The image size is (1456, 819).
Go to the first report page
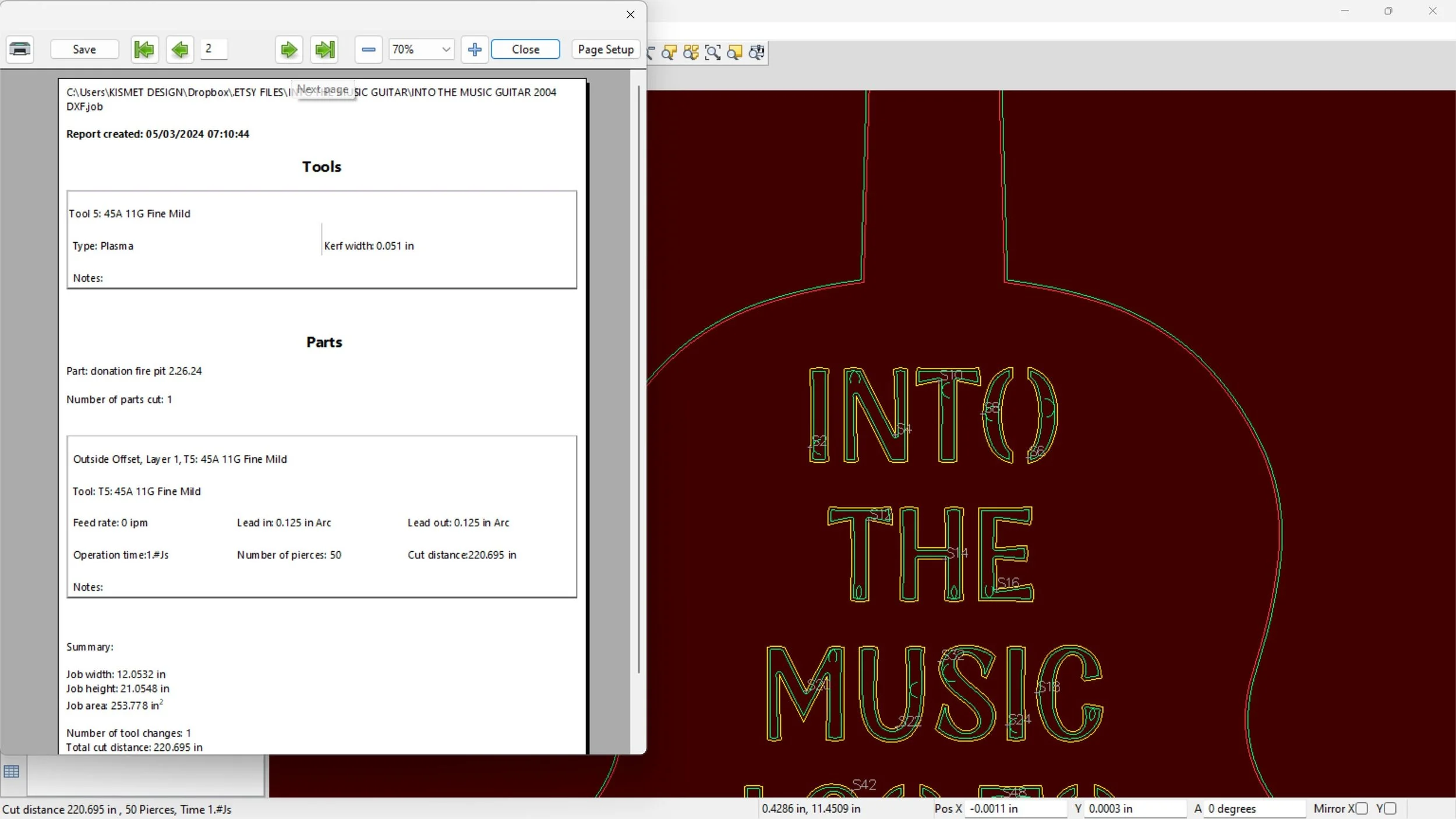point(144,49)
